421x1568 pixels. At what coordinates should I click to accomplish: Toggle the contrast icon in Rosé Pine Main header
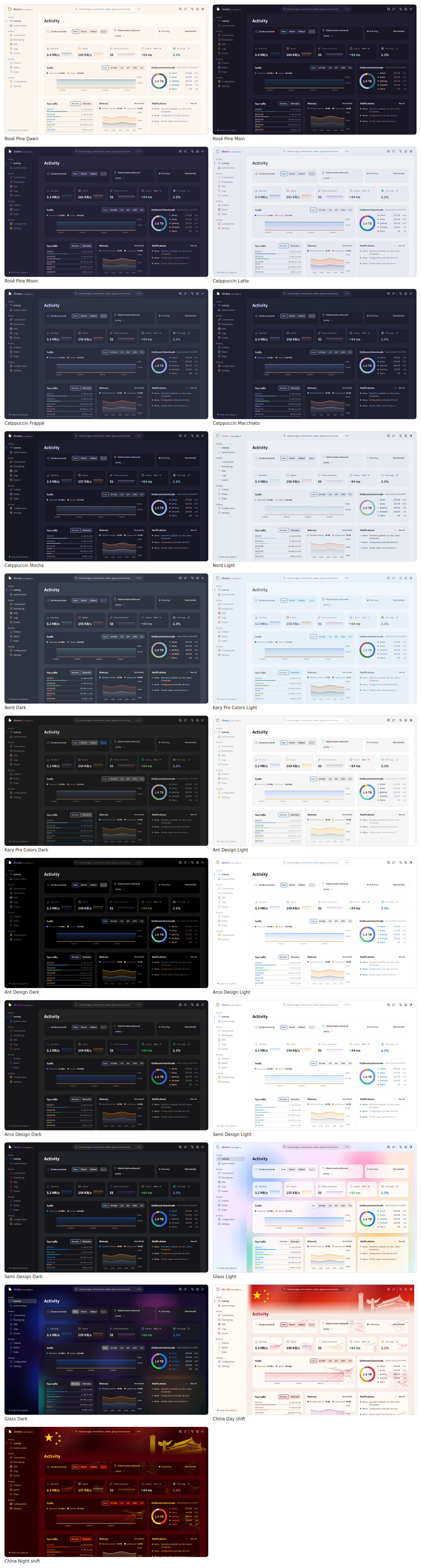point(411,9)
